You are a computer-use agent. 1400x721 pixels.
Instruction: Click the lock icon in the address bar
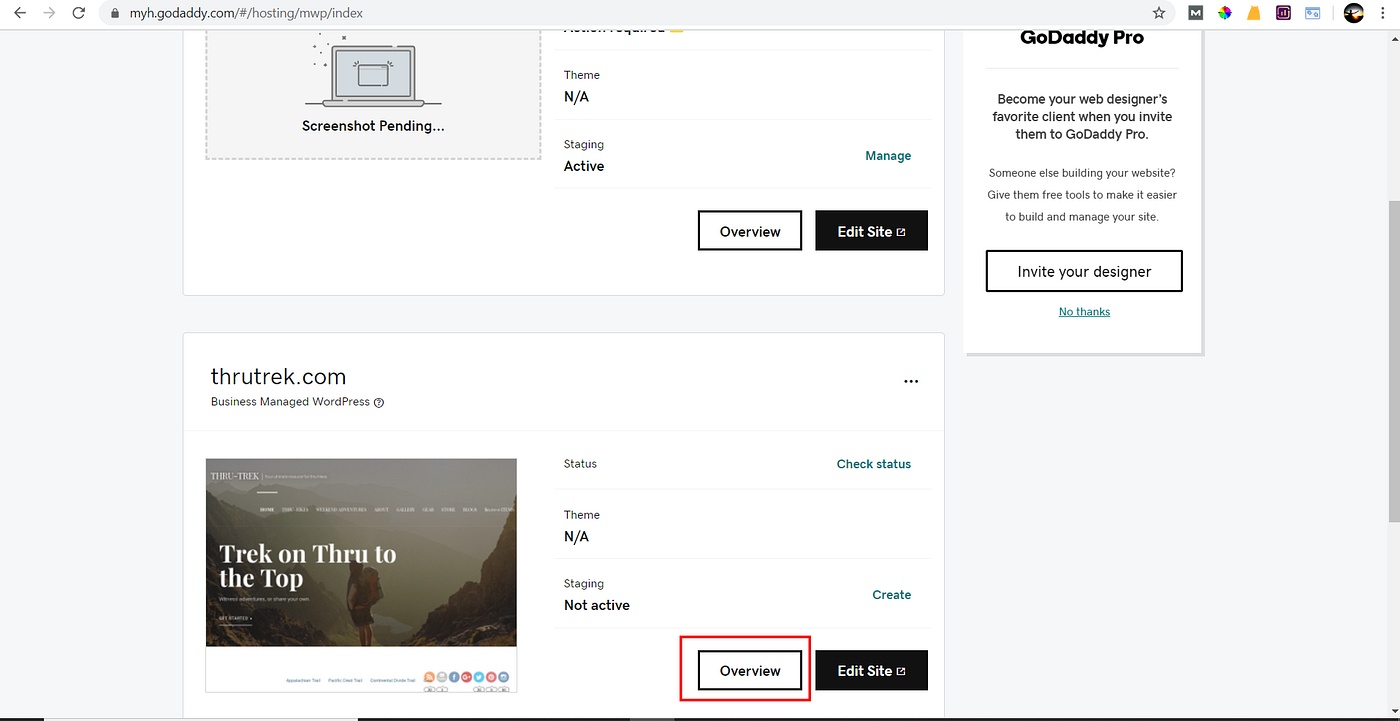pos(115,14)
